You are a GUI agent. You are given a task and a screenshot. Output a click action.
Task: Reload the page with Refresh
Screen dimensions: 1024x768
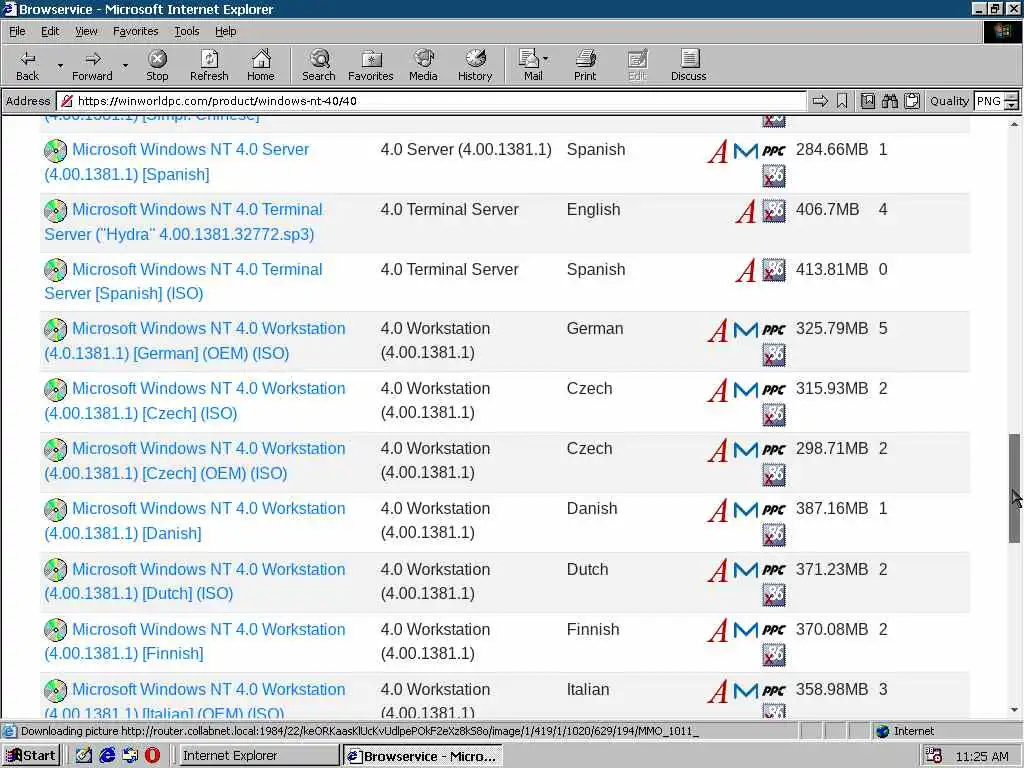pyautogui.click(x=209, y=65)
